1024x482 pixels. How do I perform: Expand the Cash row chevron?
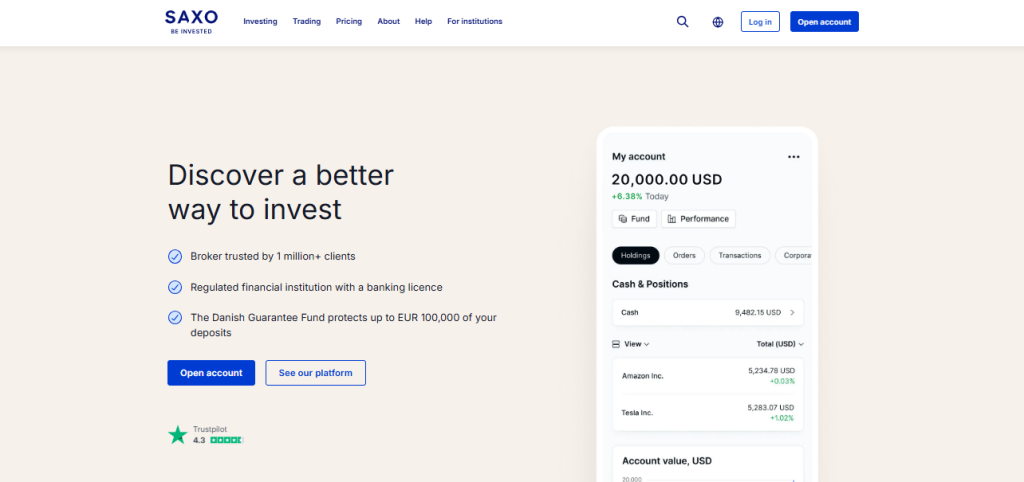pos(793,313)
